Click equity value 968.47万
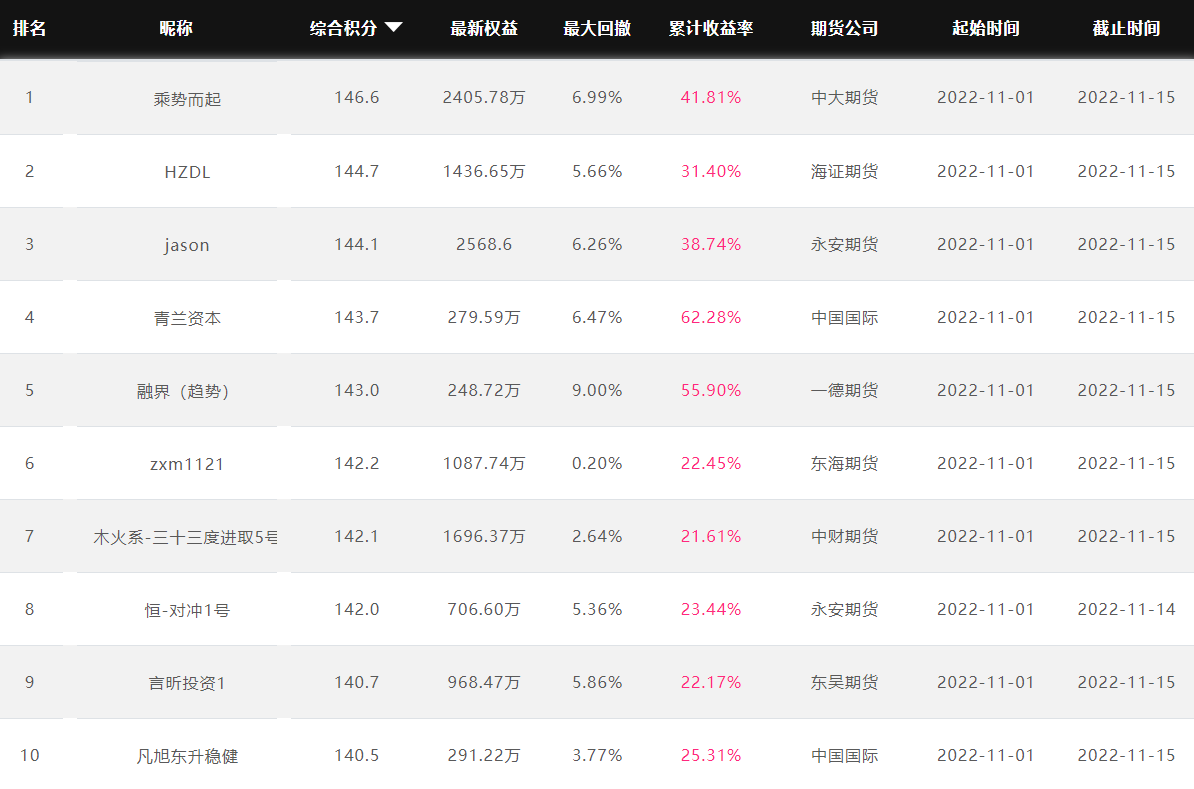Image resolution: width=1194 pixels, height=789 pixels. pos(484,683)
